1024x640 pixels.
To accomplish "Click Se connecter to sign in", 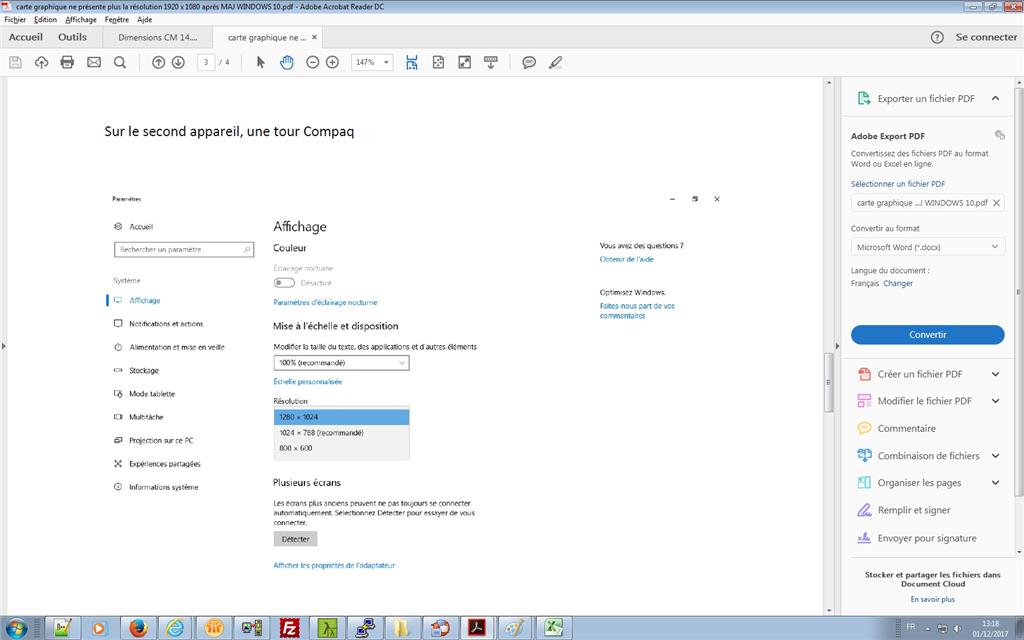I will [986, 37].
